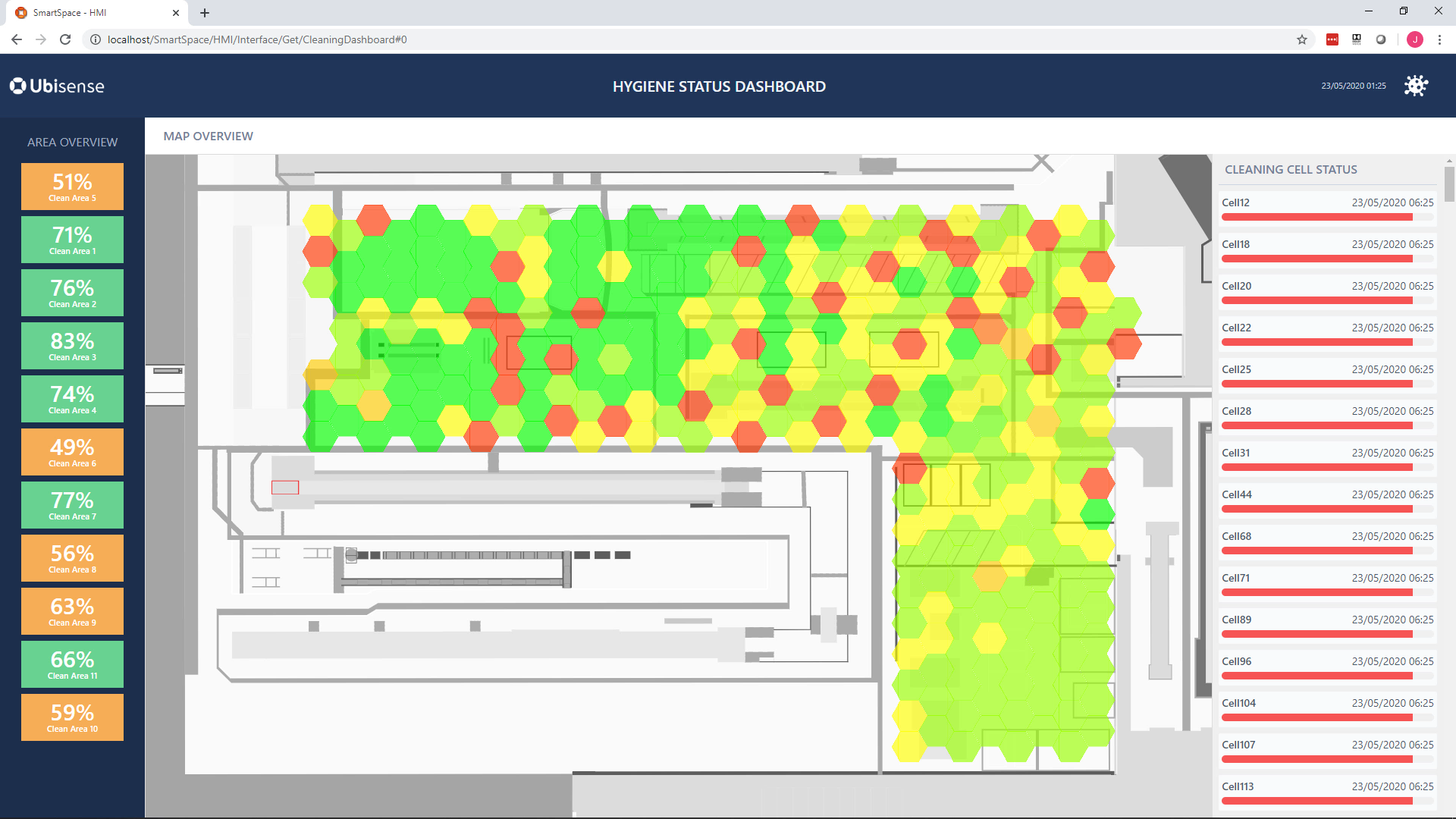Click the Cell25 status row
Viewport: 1456px width, 819px height.
1328,375
